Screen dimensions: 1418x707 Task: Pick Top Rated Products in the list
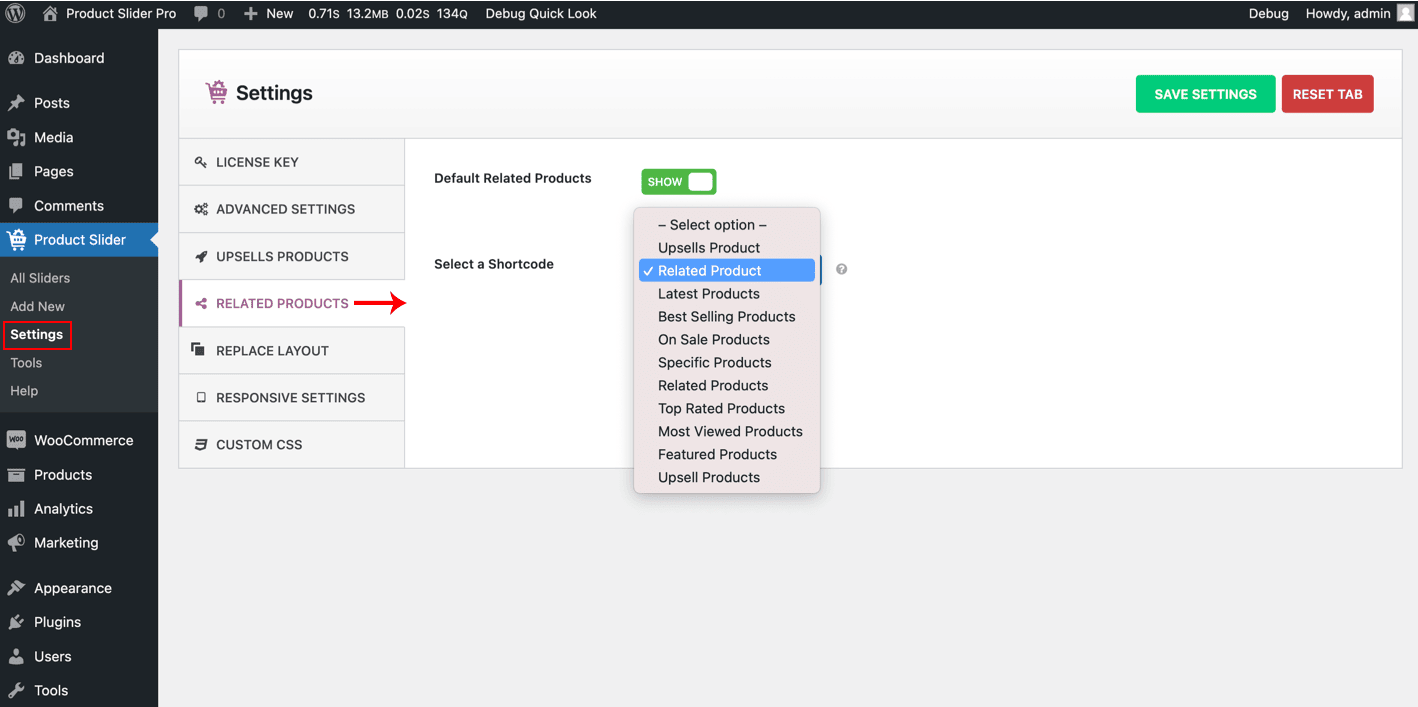coord(721,409)
